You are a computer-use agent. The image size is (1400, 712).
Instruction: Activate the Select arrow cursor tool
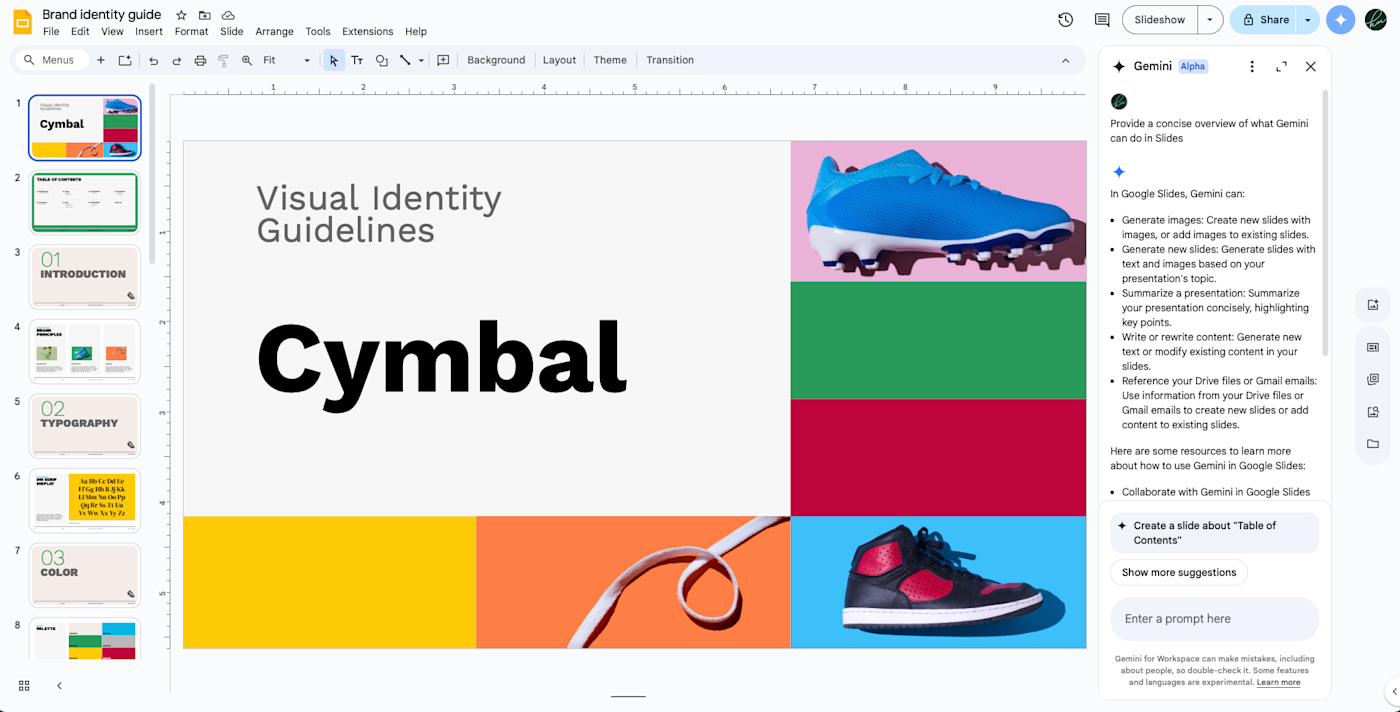click(334, 60)
